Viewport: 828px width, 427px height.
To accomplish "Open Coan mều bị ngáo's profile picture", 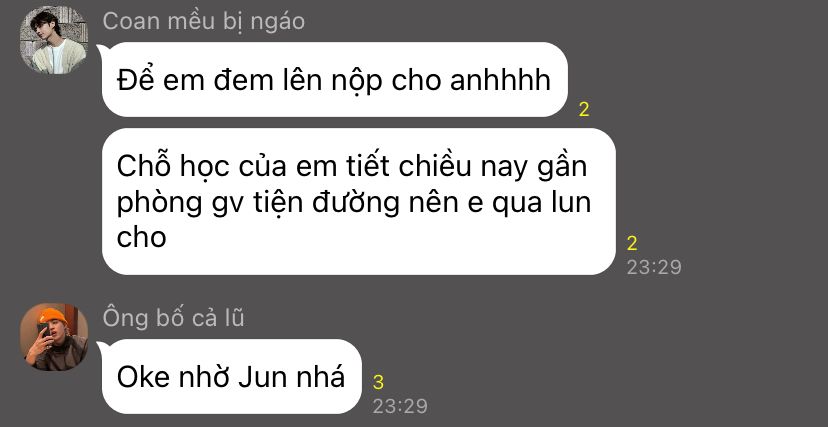I will 53,40.
